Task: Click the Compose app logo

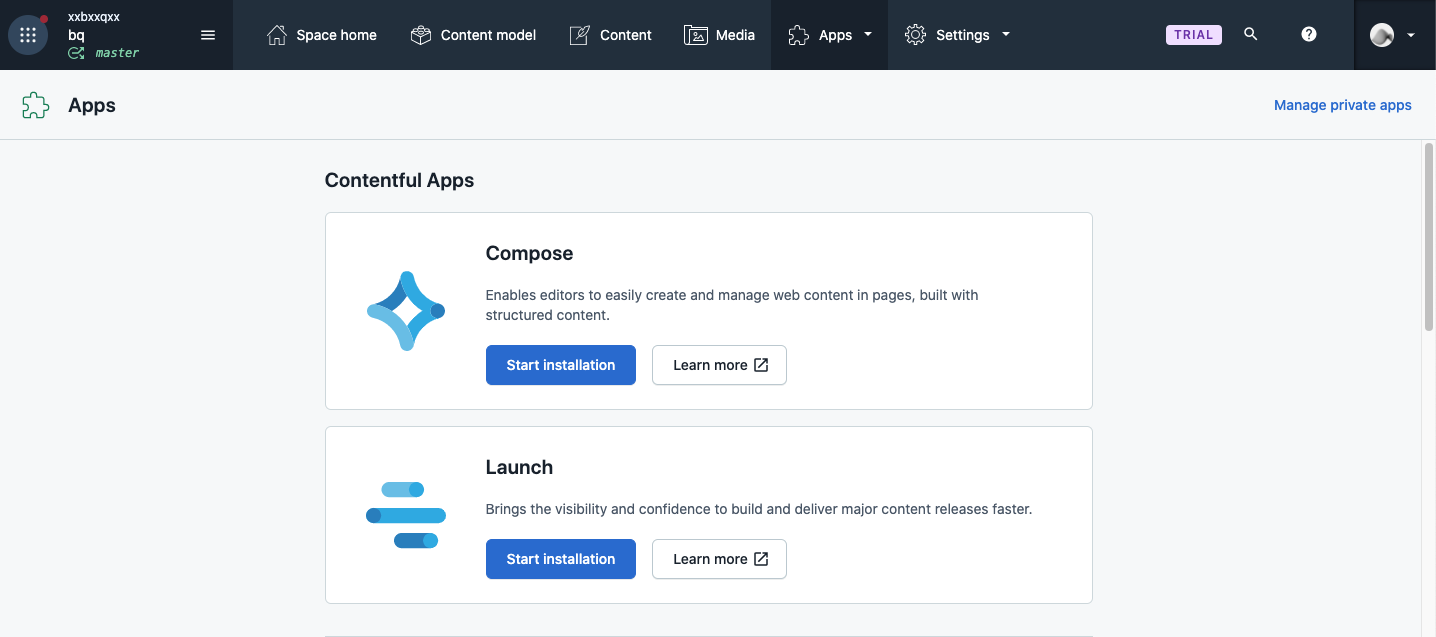Action: pos(405,310)
